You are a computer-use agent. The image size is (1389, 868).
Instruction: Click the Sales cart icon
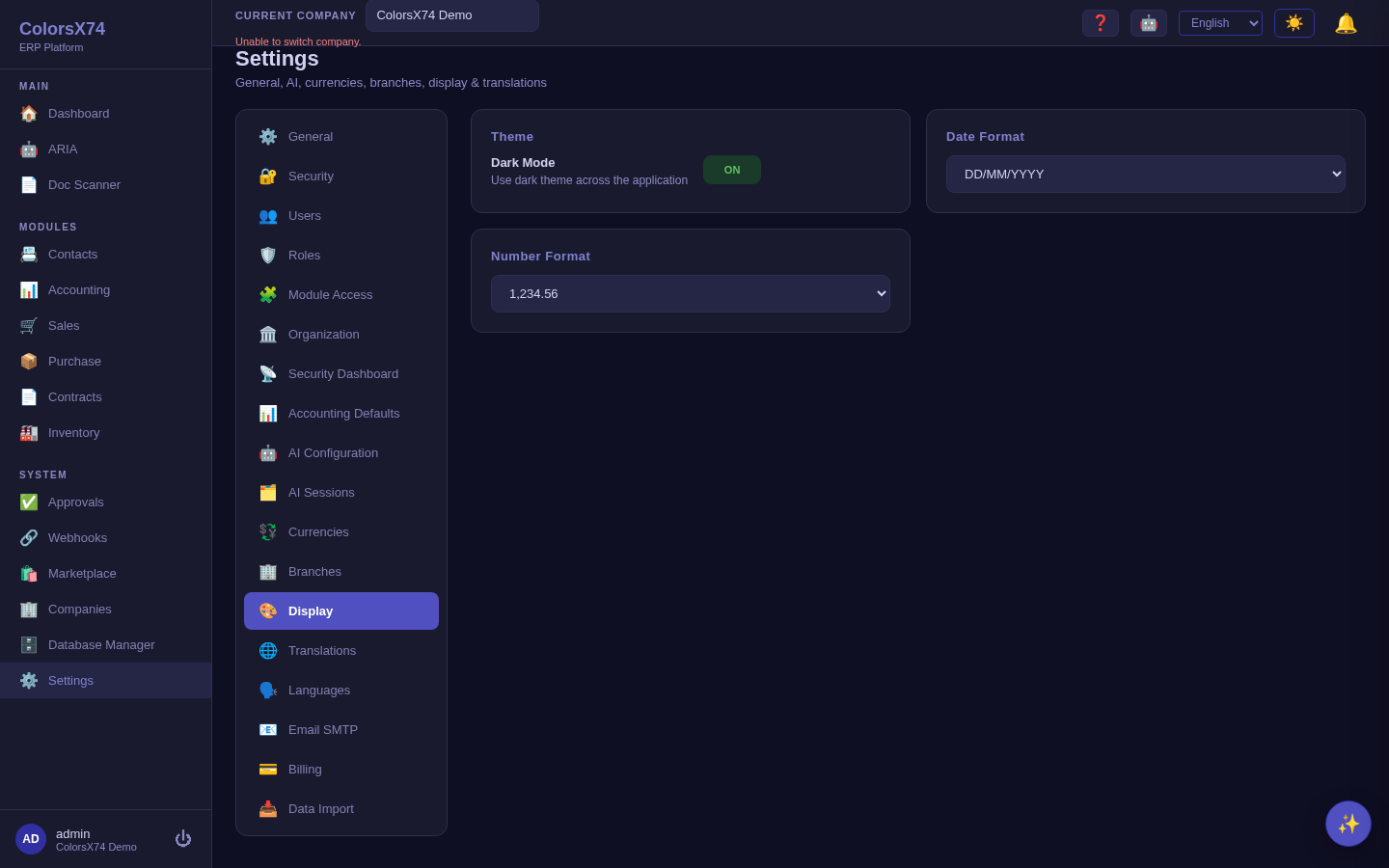(x=29, y=326)
